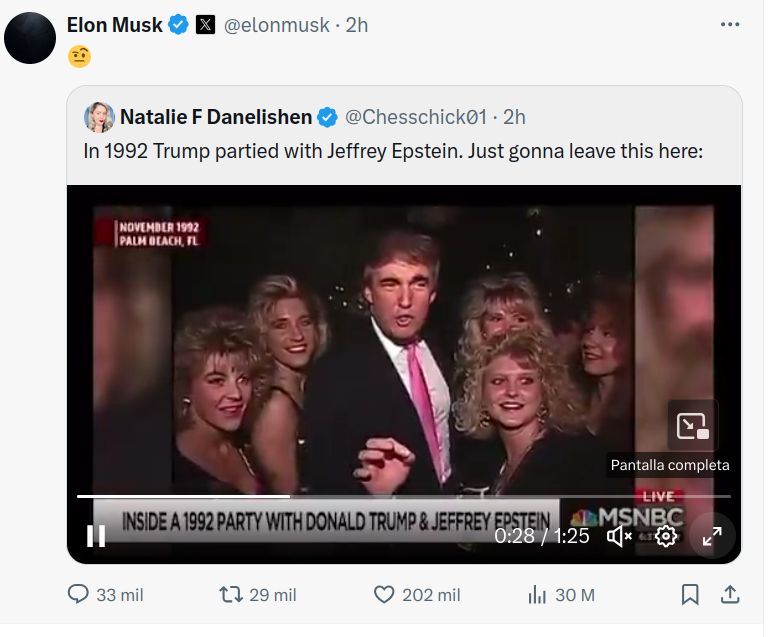Open the quoted post's 2h timestamp
The height and width of the screenshot is (637, 783).
click(514, 117)
